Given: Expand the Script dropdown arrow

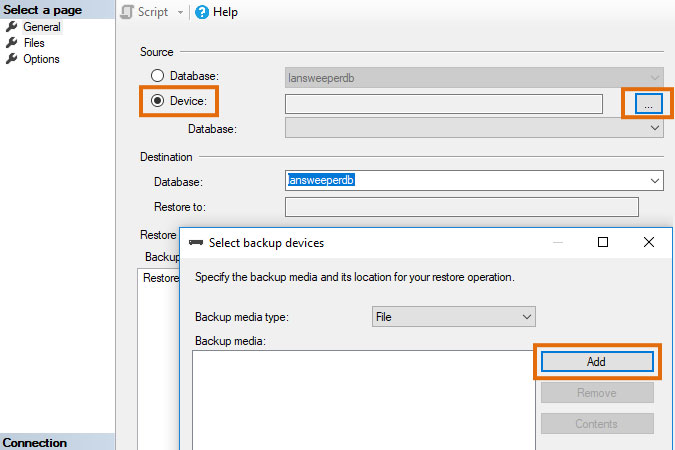Looking at the screenshot, I should tap(179, 13).
